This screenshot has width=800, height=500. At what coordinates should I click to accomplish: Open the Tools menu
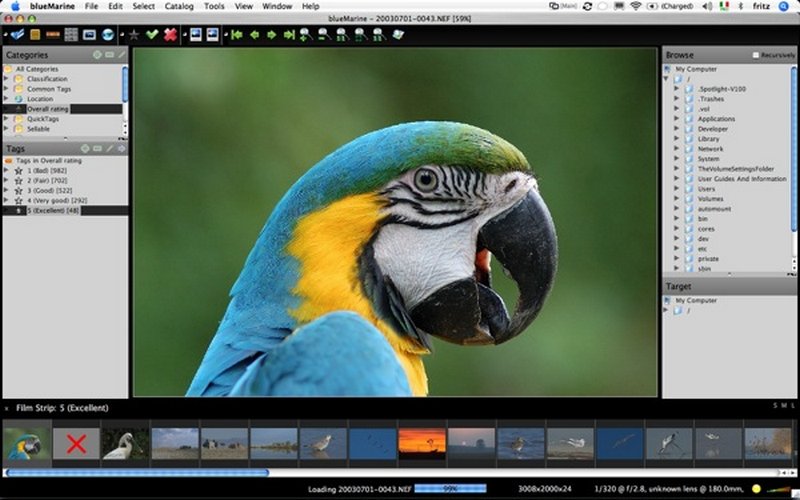(x=214, y=6)
